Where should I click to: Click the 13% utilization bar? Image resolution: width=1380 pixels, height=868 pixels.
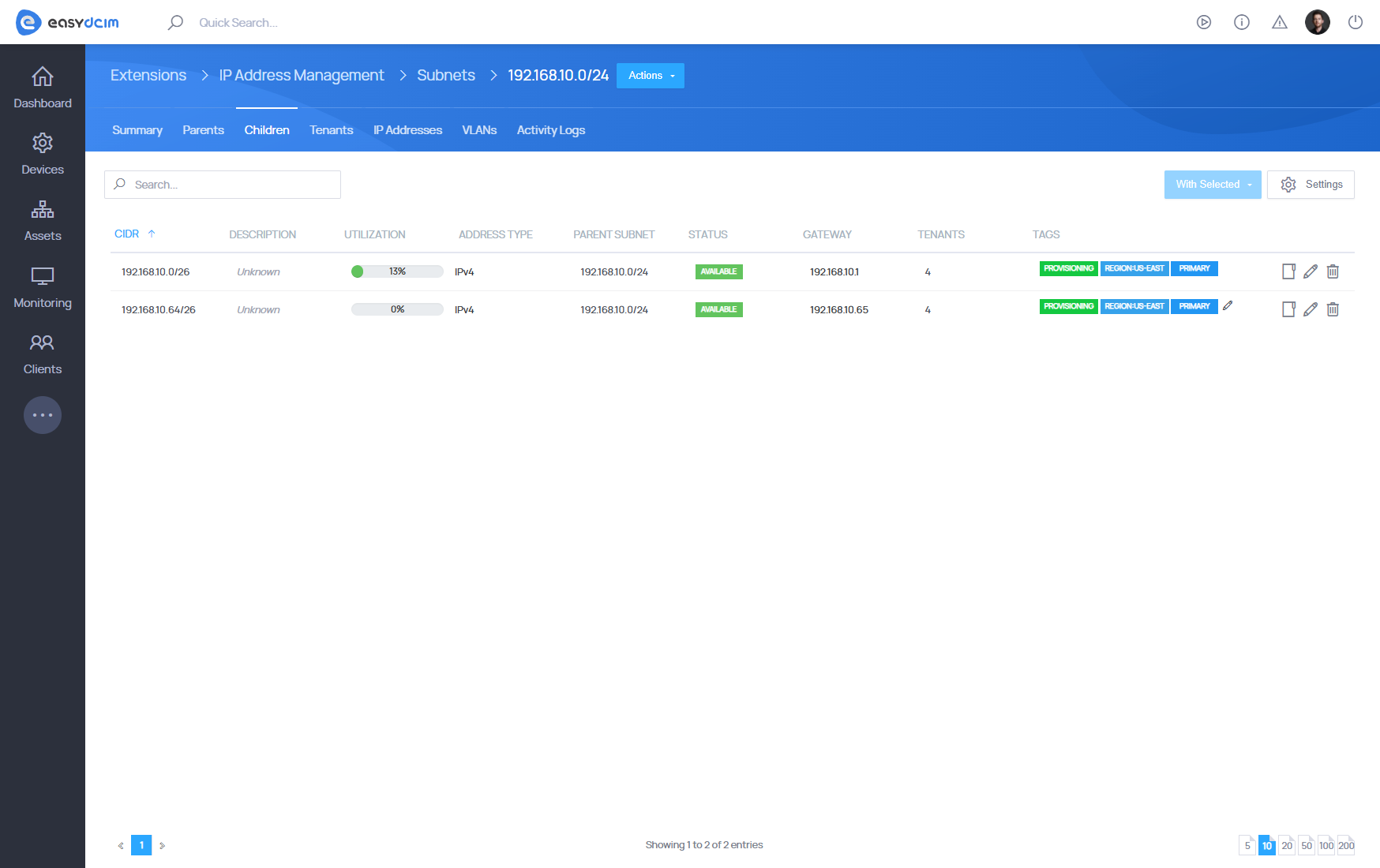point(397,271)
